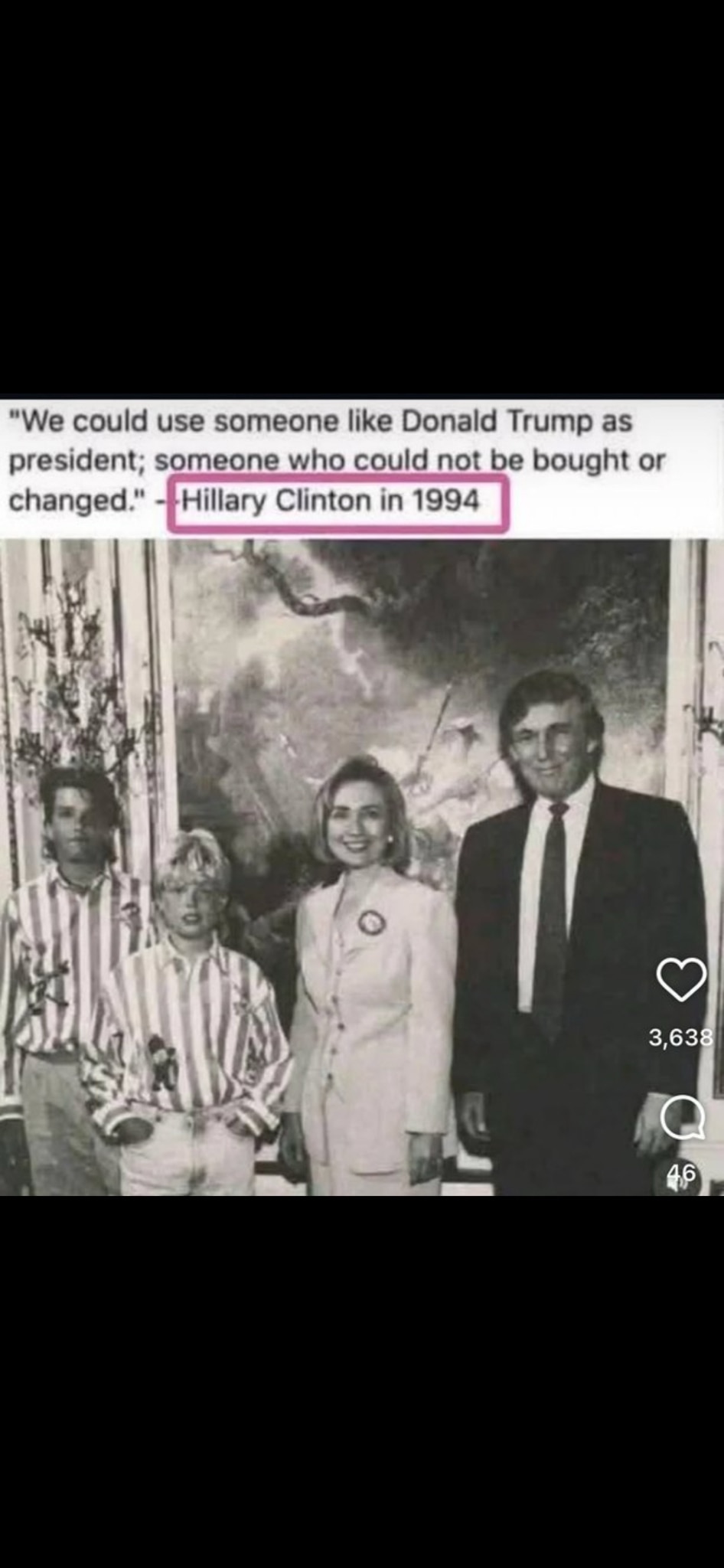Tap the black area below the photo
724x1568 pixels.
(x=362, y=1381)
